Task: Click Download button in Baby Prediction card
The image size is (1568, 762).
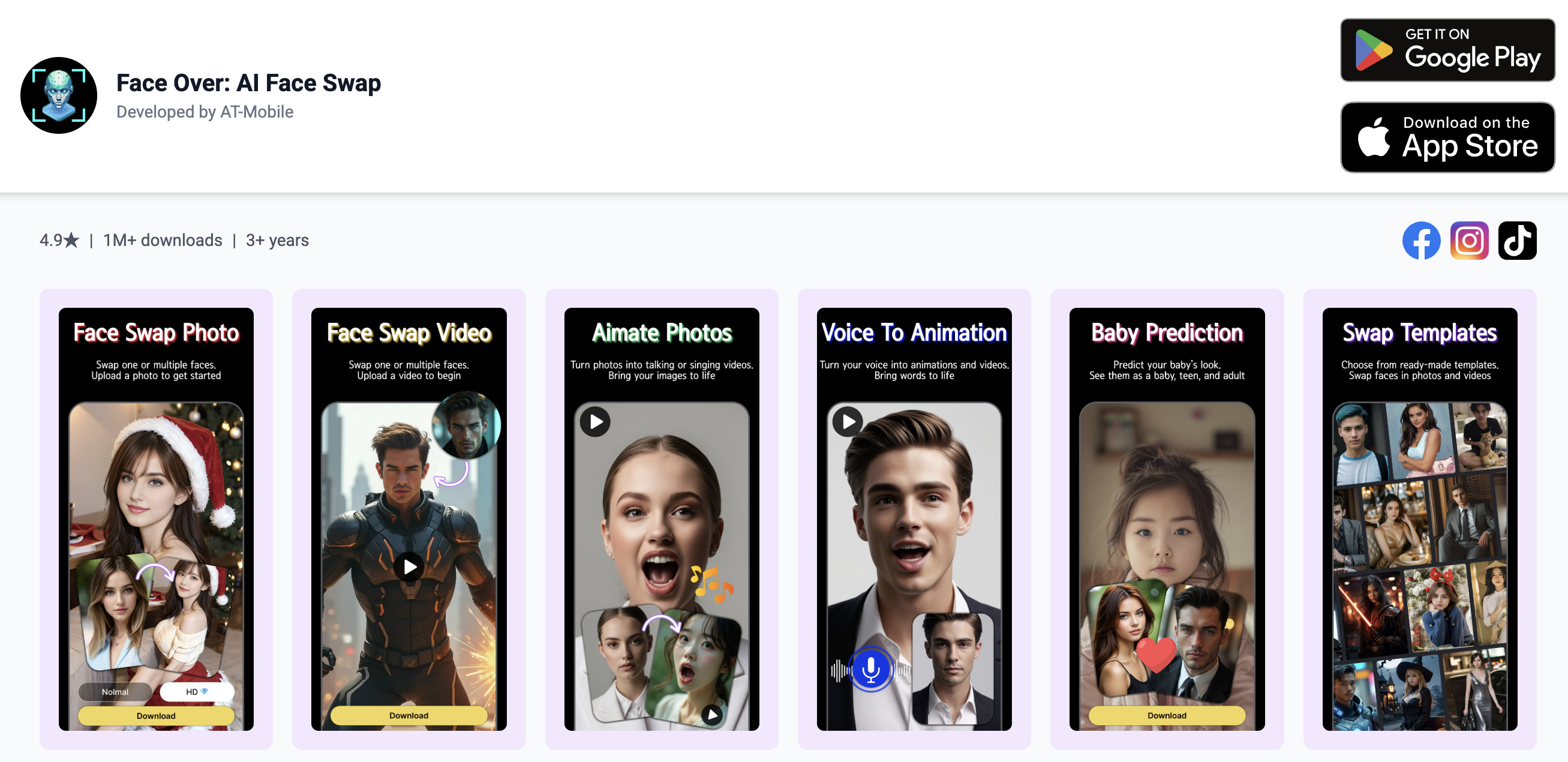Action: click(x=1166, y=716)
